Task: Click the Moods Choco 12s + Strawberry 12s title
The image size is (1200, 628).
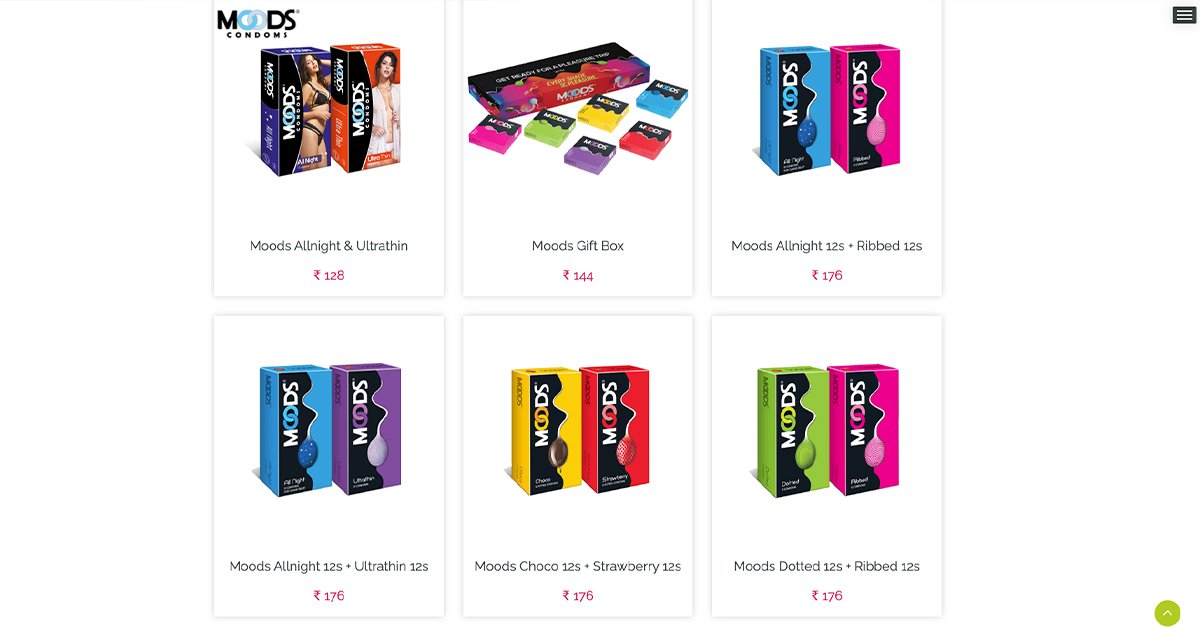Action: click(x=578, y=566)
